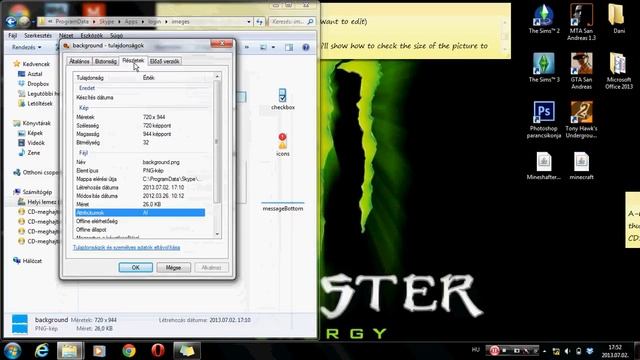Open Microsoft Office 2013 folder
The image size is (640, 360).
point(618,71)
